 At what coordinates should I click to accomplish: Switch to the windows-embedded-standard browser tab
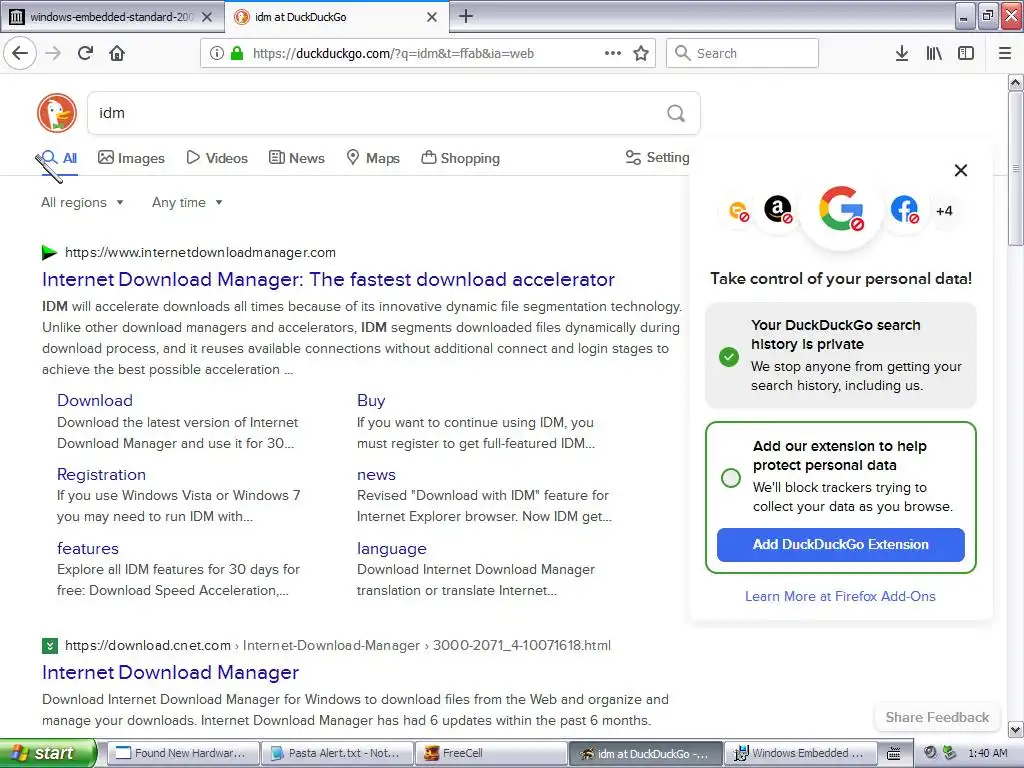click(112, 17)
